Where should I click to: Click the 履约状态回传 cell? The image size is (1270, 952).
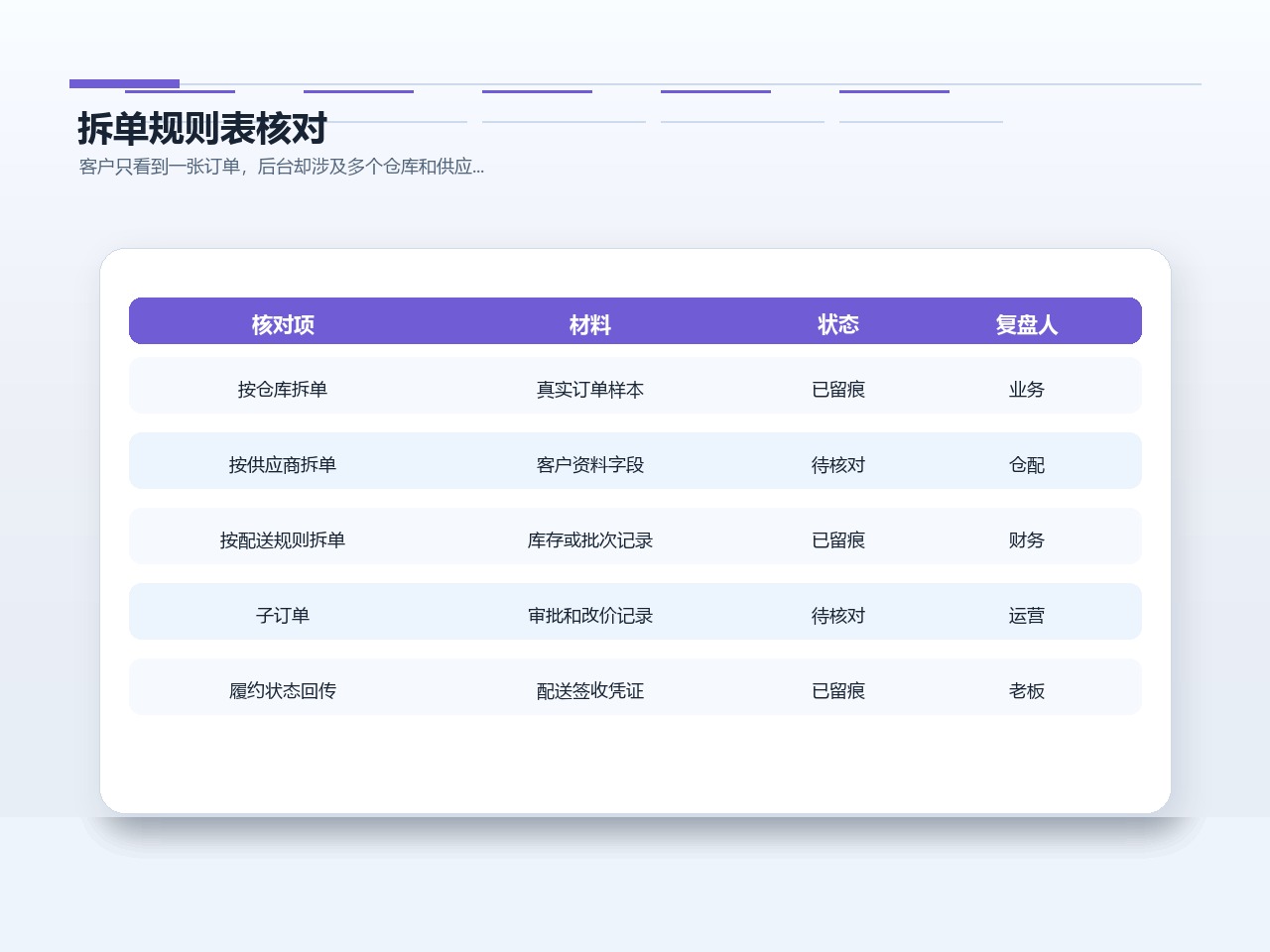tap(283, 691)
